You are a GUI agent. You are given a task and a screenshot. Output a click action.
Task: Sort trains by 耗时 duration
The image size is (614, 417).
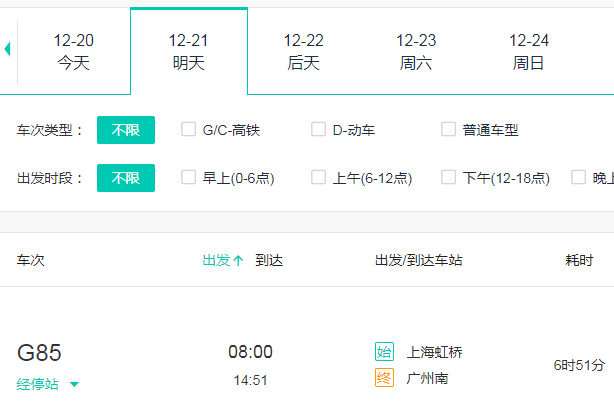tap(579, 261)
